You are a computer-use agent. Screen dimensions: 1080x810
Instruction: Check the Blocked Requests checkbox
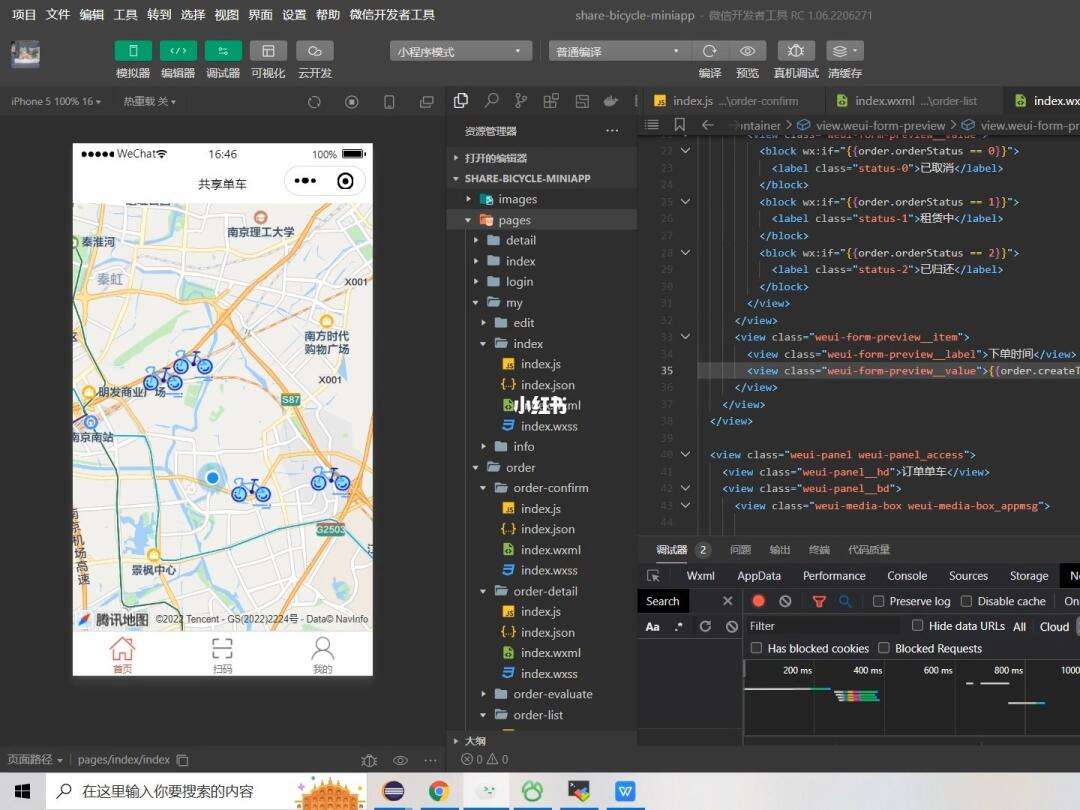pos(884,648)
